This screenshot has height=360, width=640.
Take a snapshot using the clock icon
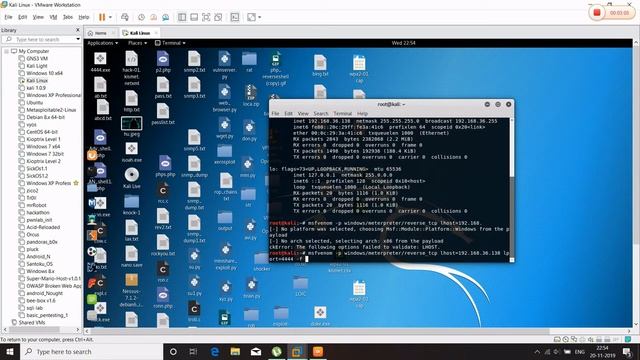[x=141, y=17]
